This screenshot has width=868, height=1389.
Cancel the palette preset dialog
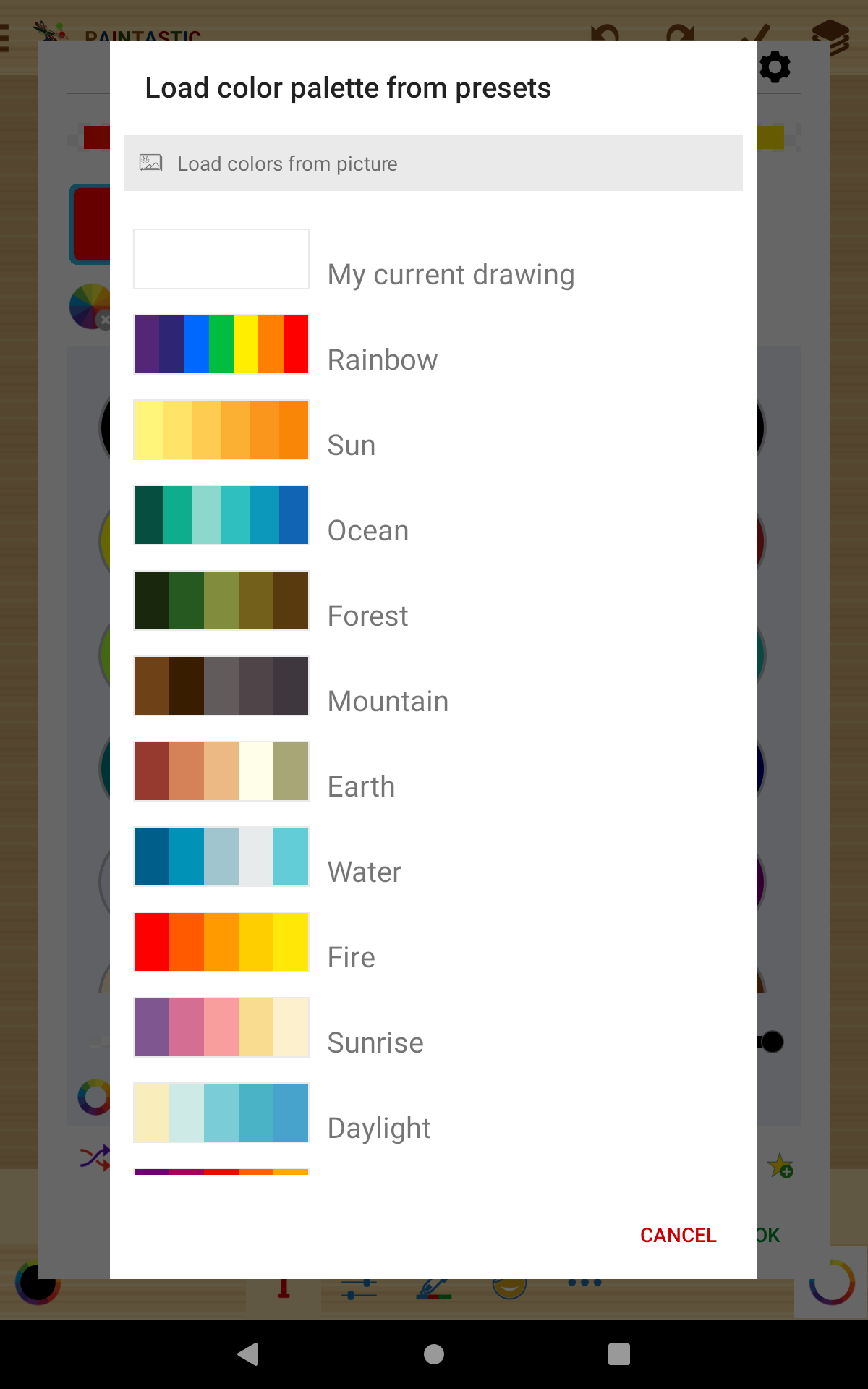678,1235
